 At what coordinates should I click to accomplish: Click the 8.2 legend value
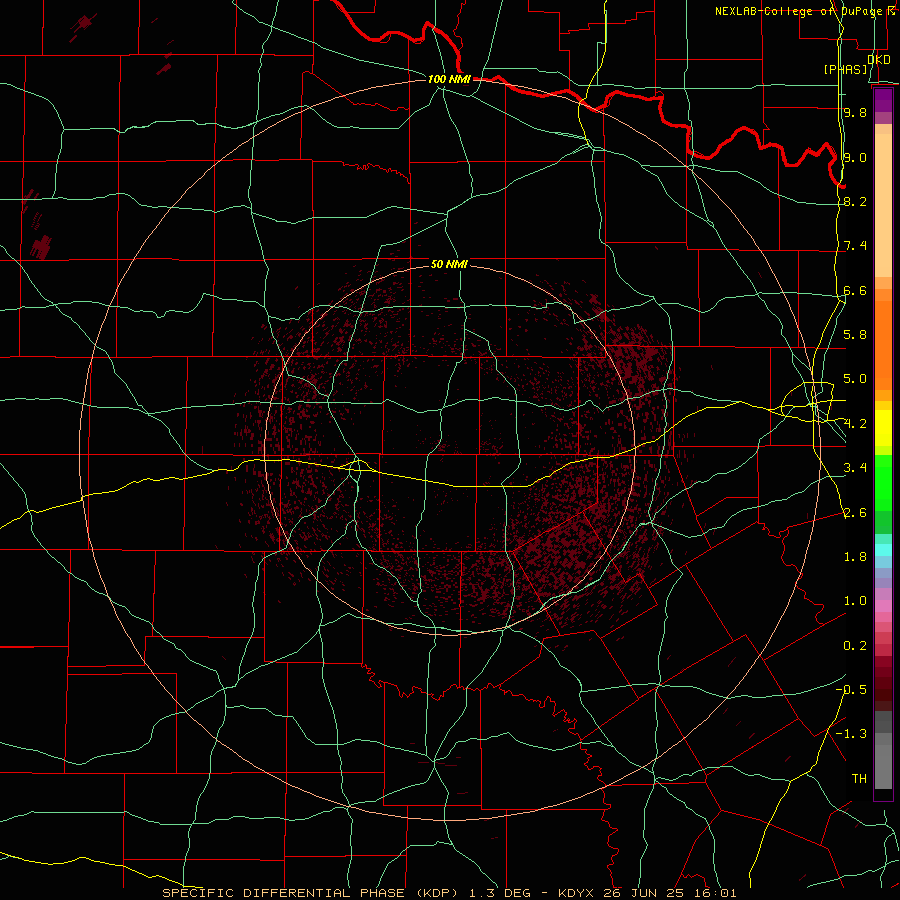point(855,201)
